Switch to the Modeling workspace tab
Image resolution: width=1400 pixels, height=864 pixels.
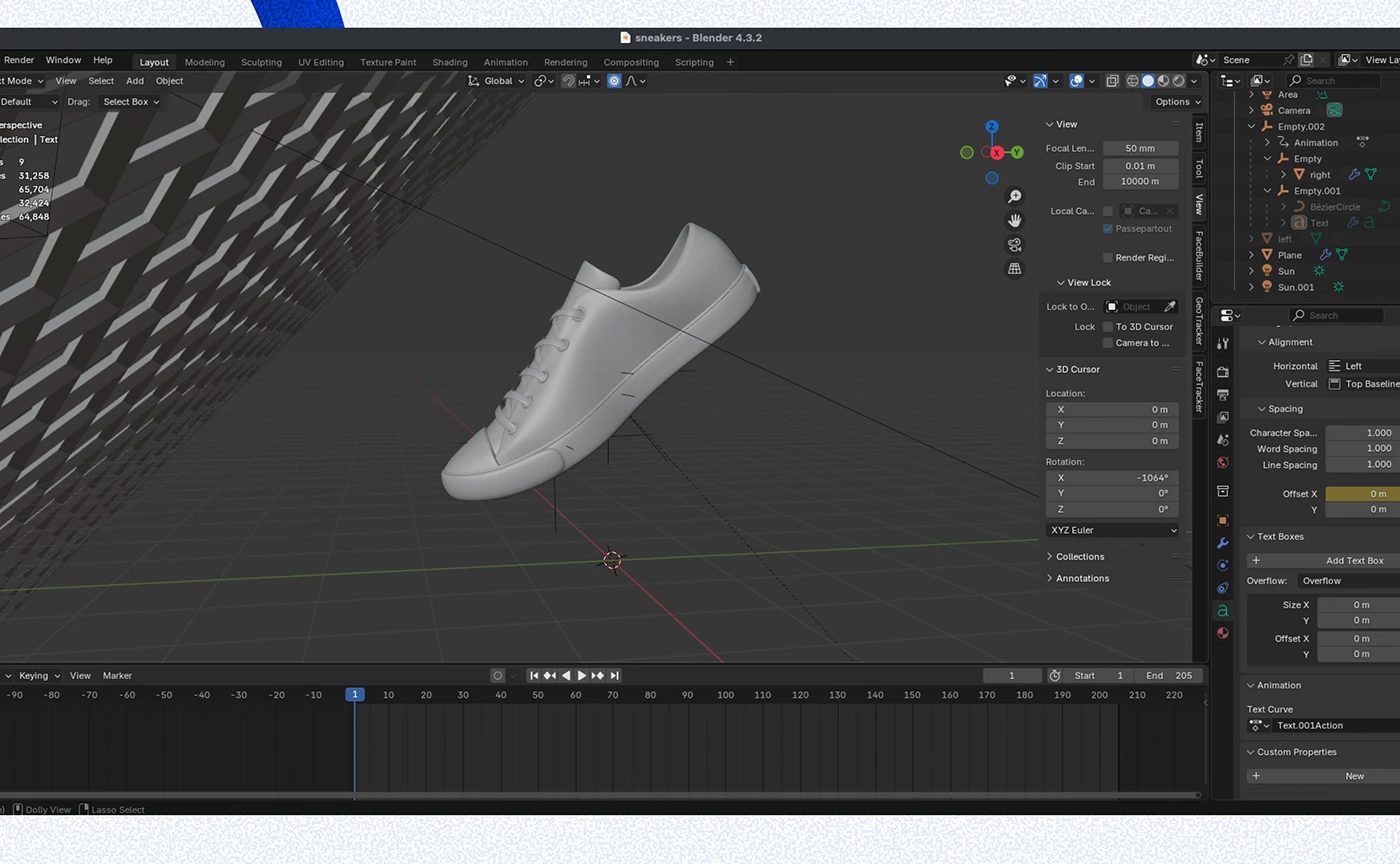tap(205, 62)
